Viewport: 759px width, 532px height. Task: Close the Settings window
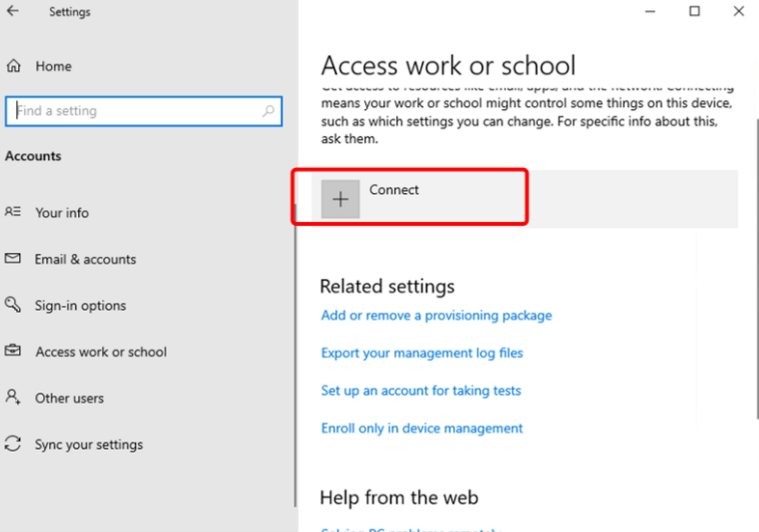[x=739, y=12]
